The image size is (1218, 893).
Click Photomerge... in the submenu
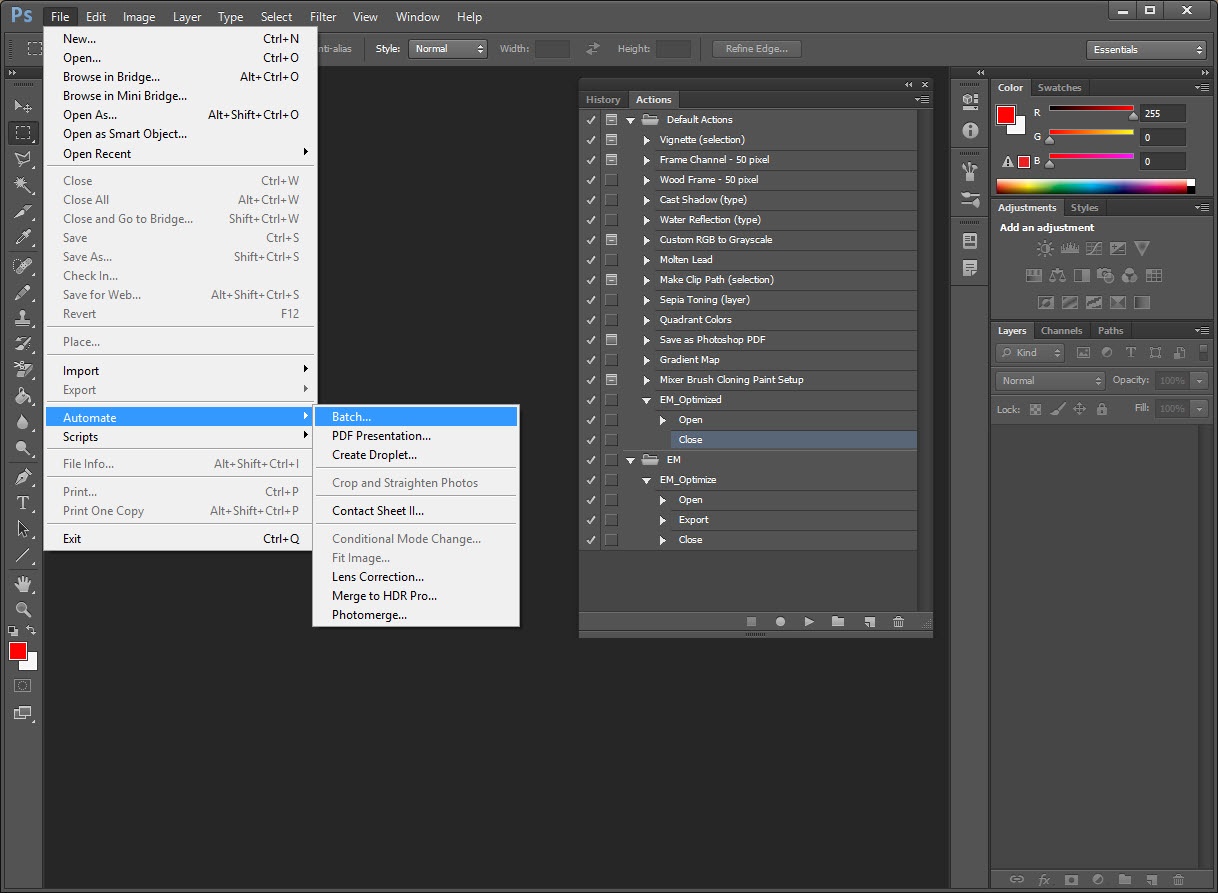coord(369,615)
